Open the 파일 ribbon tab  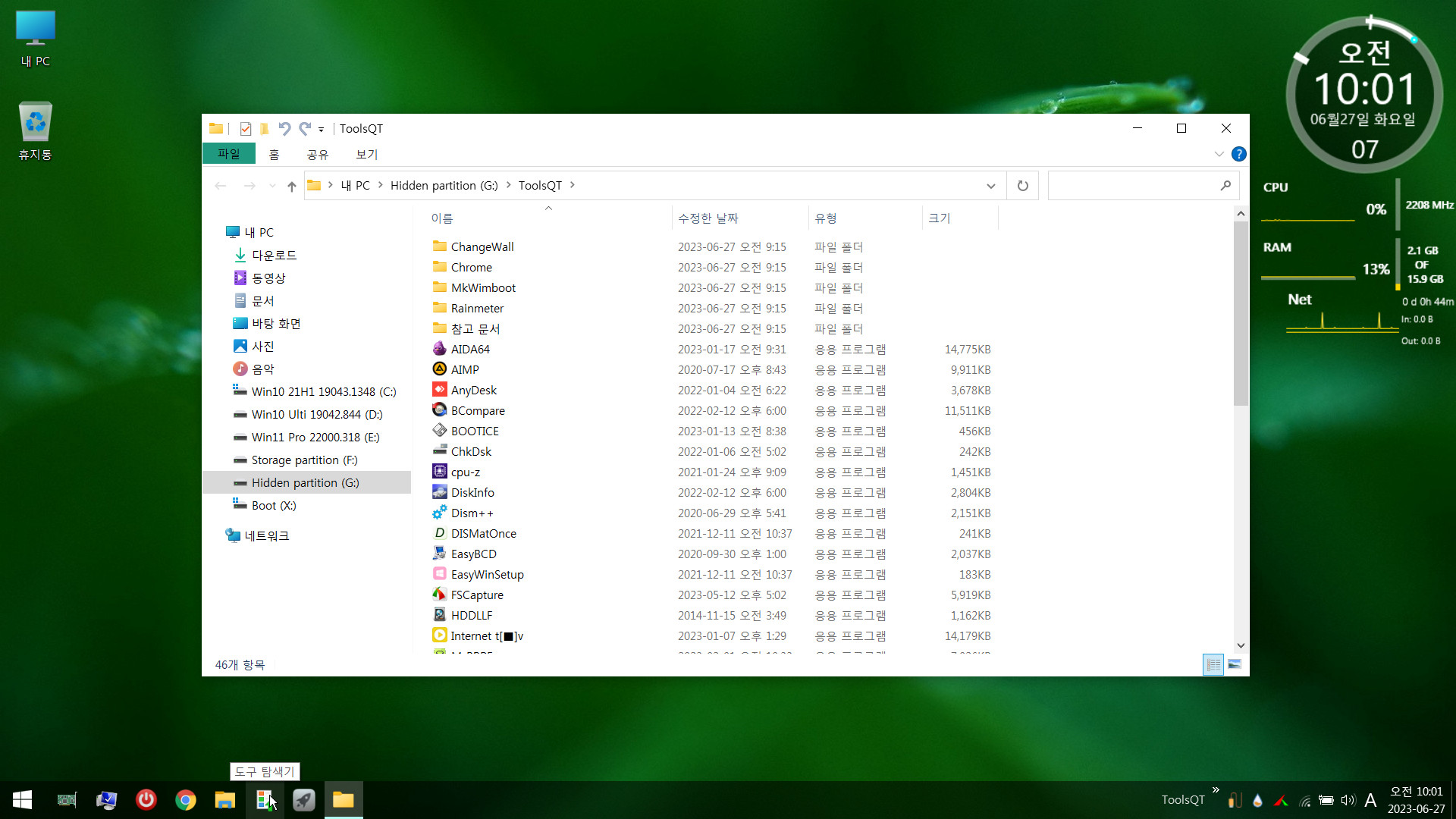[x=228, y=154]
